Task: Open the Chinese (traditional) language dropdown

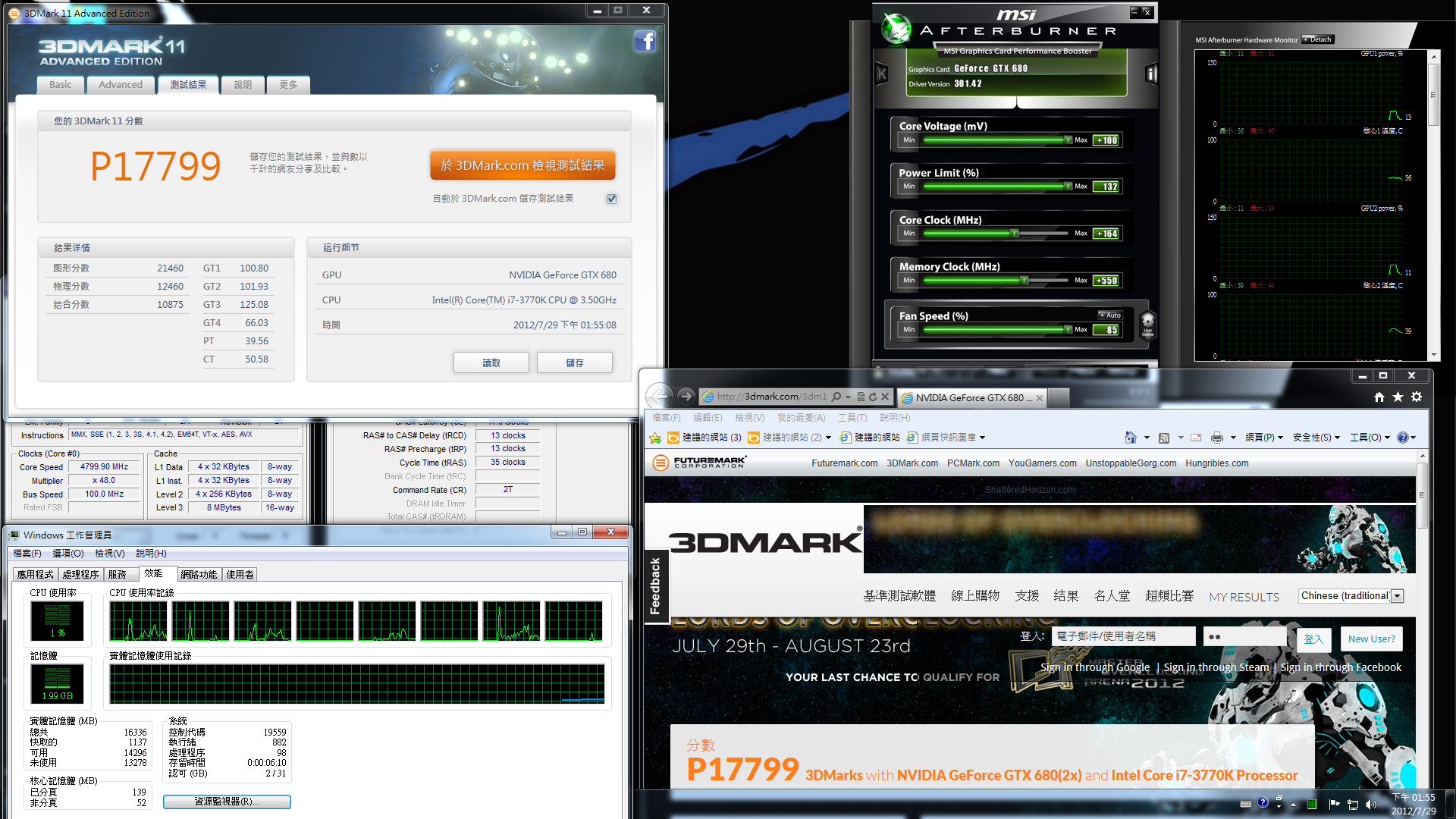Action: pos(1398,596)
